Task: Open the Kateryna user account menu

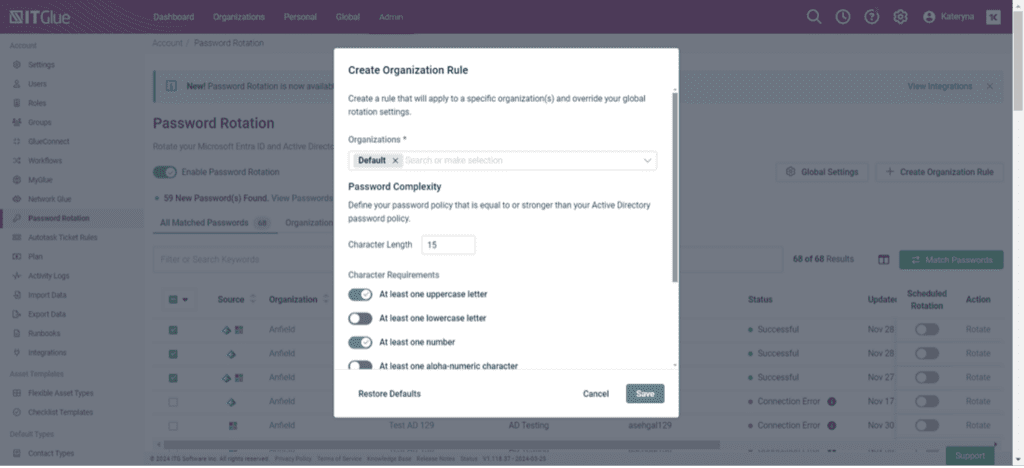Action: click(950, 17)
